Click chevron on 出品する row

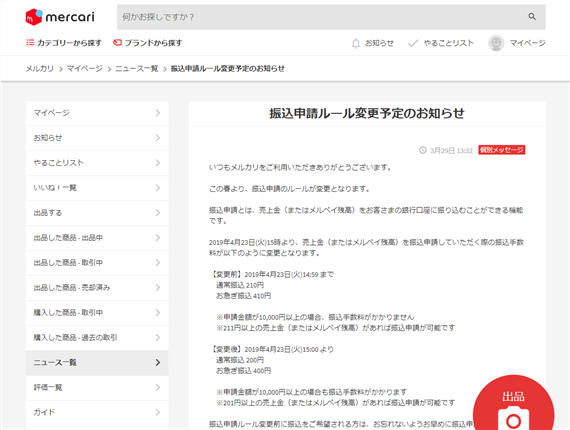pos(158,213)
